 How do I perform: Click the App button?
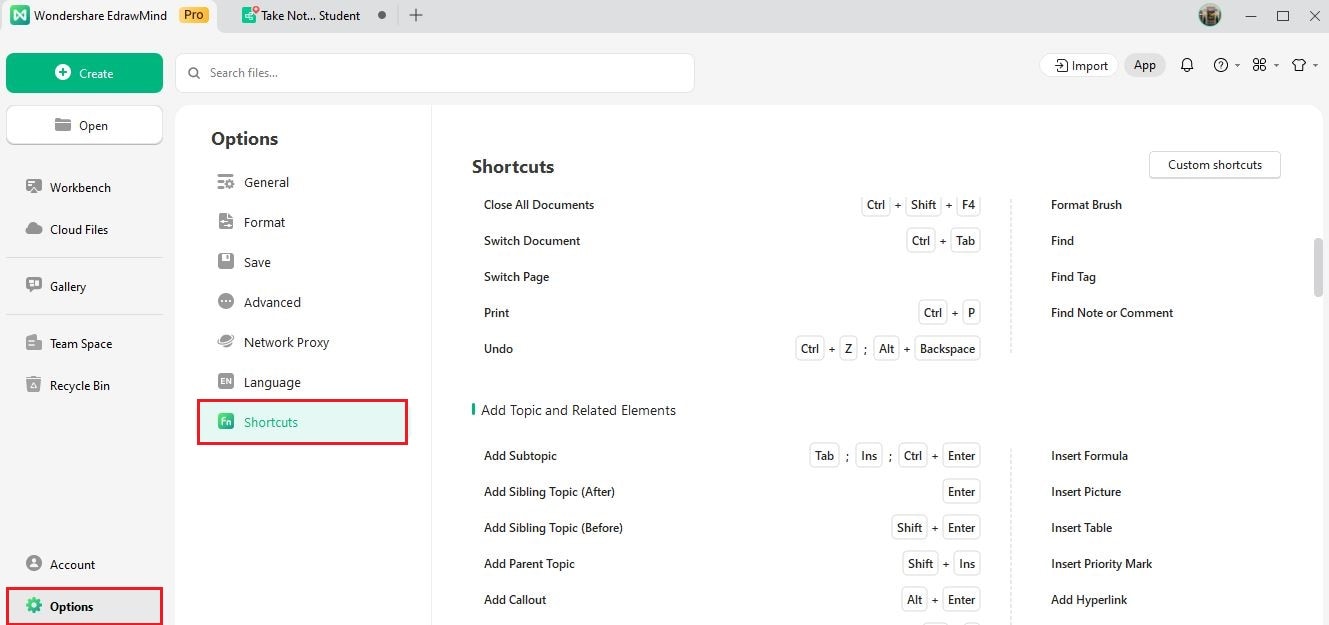(x=1145, y=65)
